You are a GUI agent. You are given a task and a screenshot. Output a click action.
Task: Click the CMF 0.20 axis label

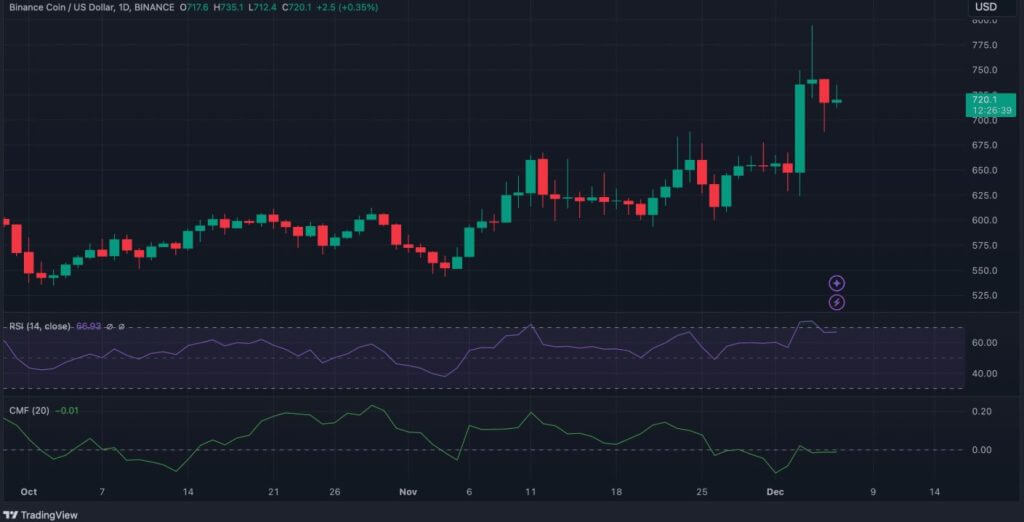click(984, 411)
